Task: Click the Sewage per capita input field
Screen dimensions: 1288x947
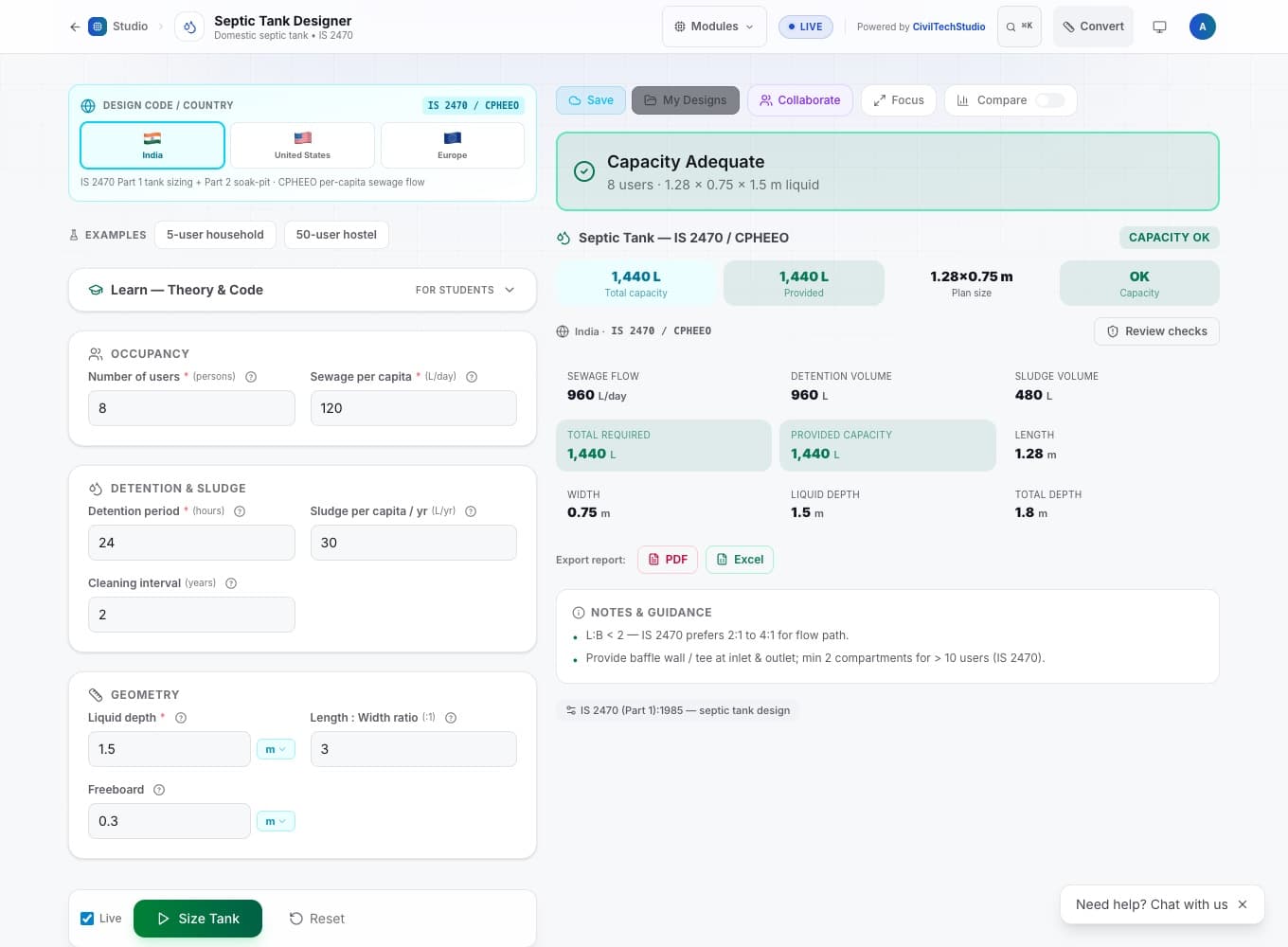Action: 414,408
